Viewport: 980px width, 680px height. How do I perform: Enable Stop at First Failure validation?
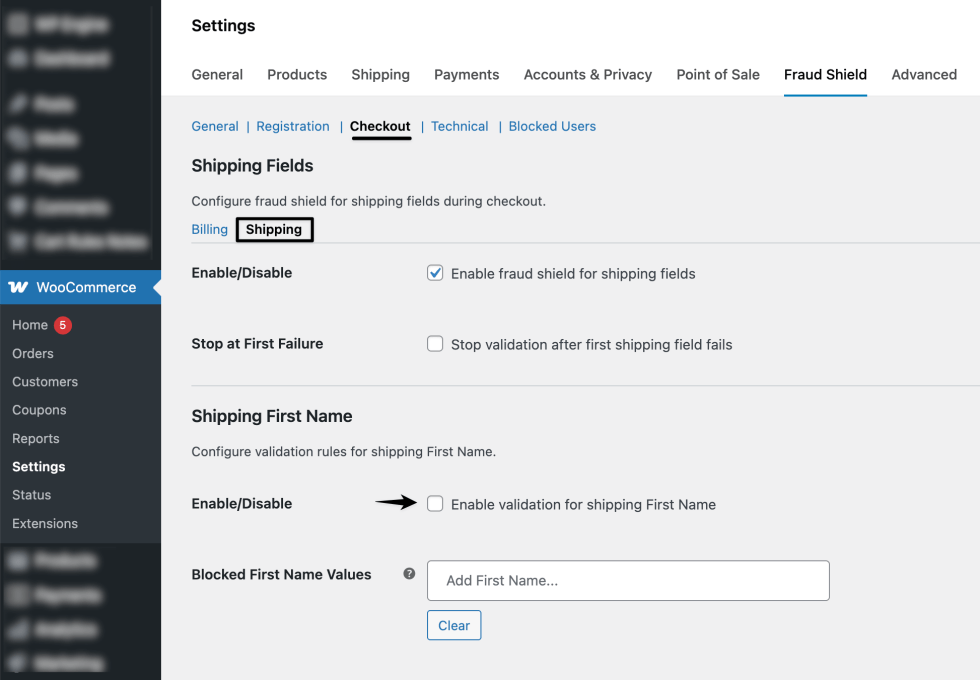[x=435, y=343]
